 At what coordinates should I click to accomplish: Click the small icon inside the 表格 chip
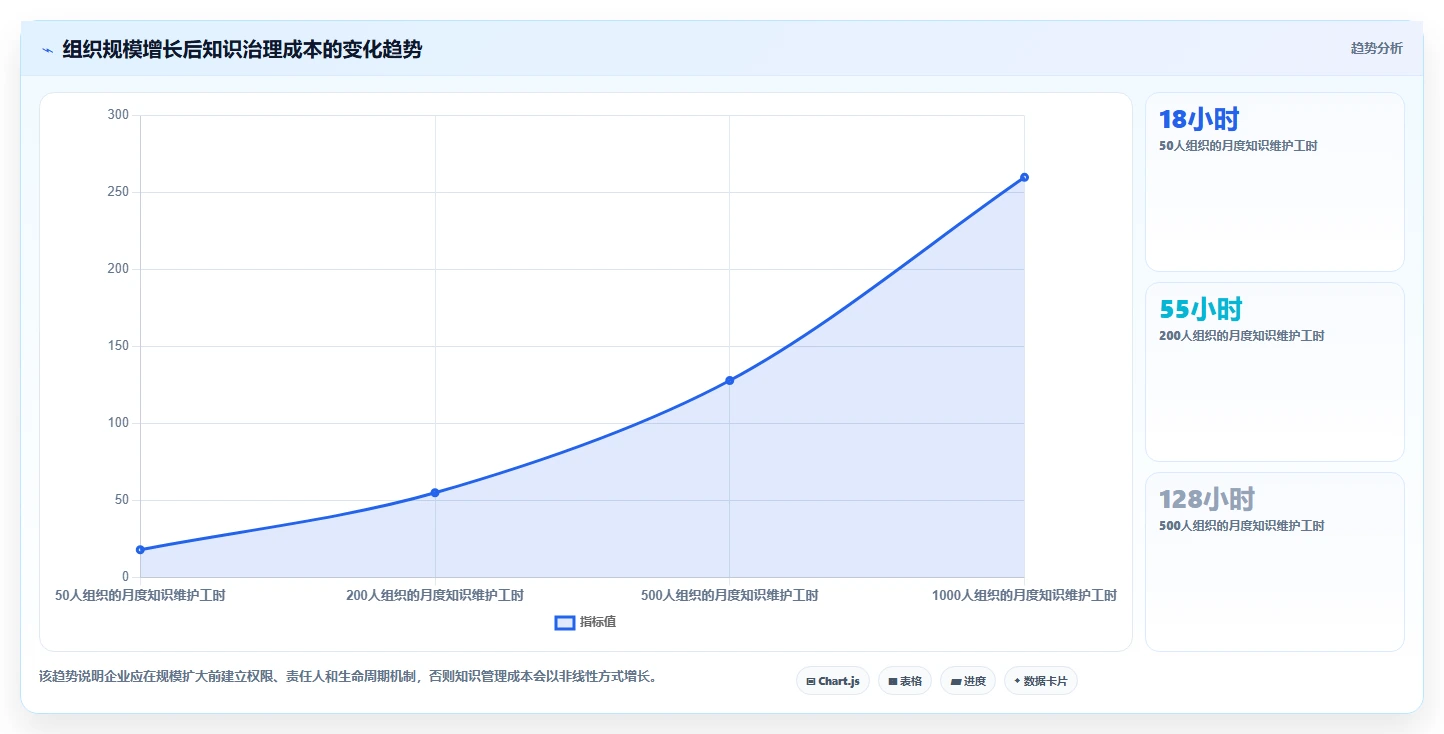893,682
